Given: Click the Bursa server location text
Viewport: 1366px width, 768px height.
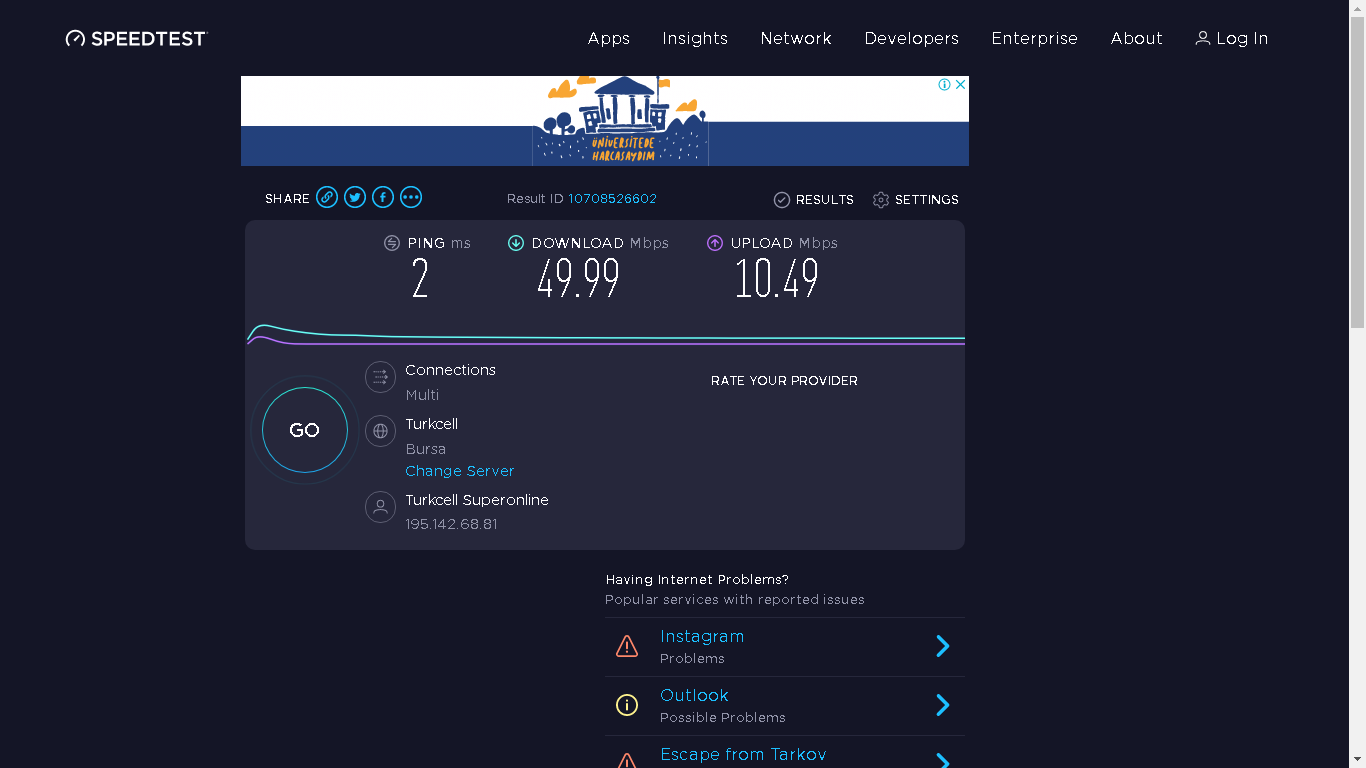Looking at the screenshot, I should (426, 449).
